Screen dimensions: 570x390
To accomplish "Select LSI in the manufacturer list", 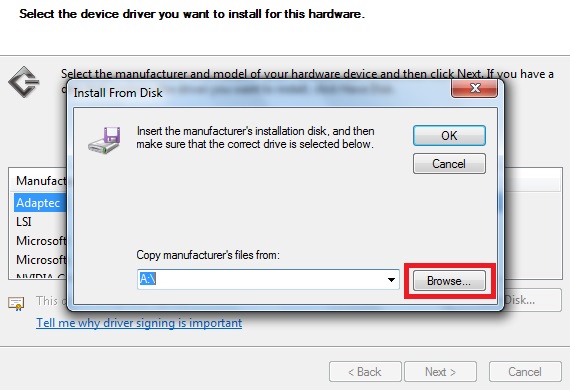I will pos(24,222).
